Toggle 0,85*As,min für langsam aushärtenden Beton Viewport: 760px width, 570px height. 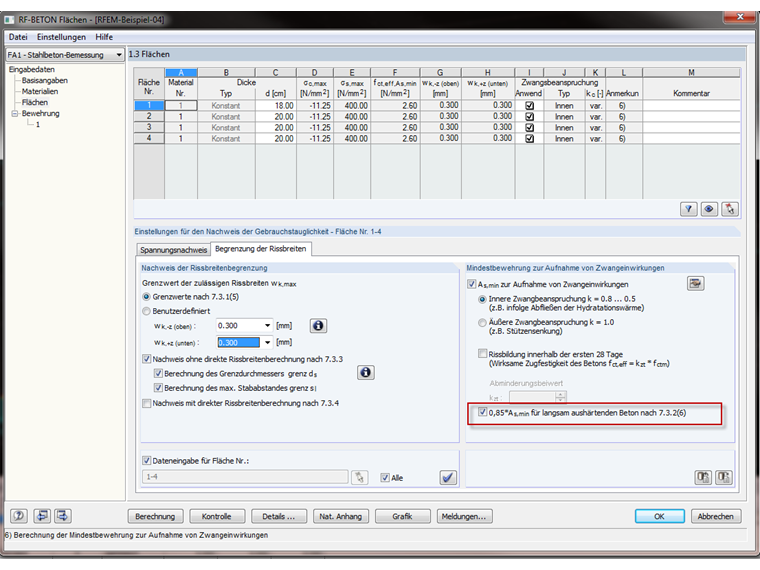tap(482, 412)
